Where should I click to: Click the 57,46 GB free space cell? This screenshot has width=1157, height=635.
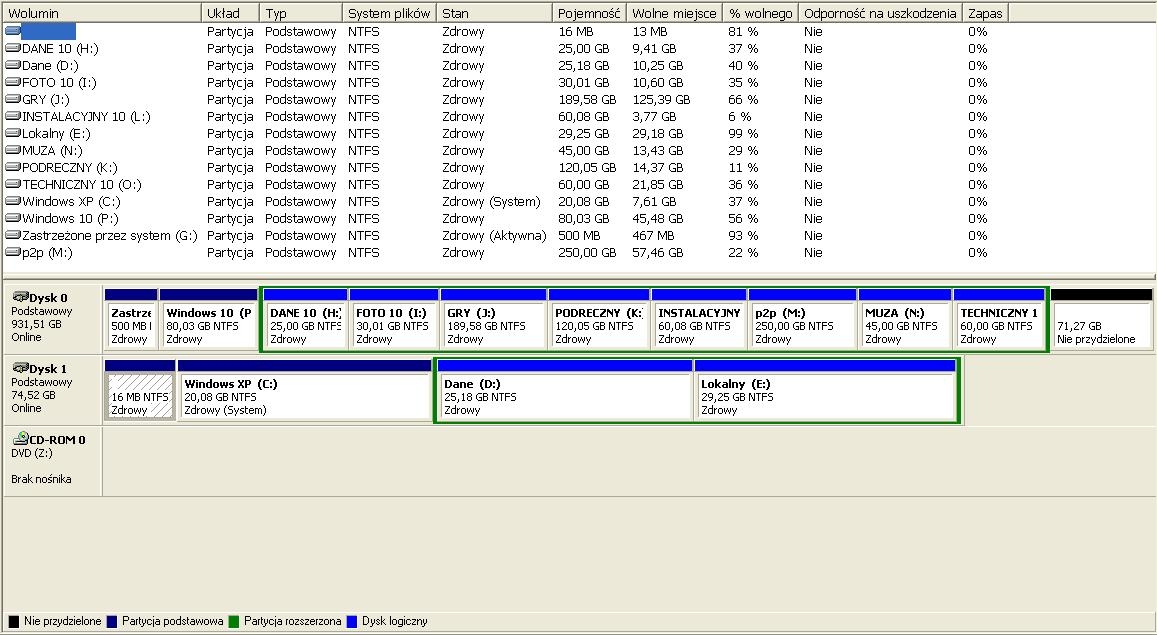657,252
